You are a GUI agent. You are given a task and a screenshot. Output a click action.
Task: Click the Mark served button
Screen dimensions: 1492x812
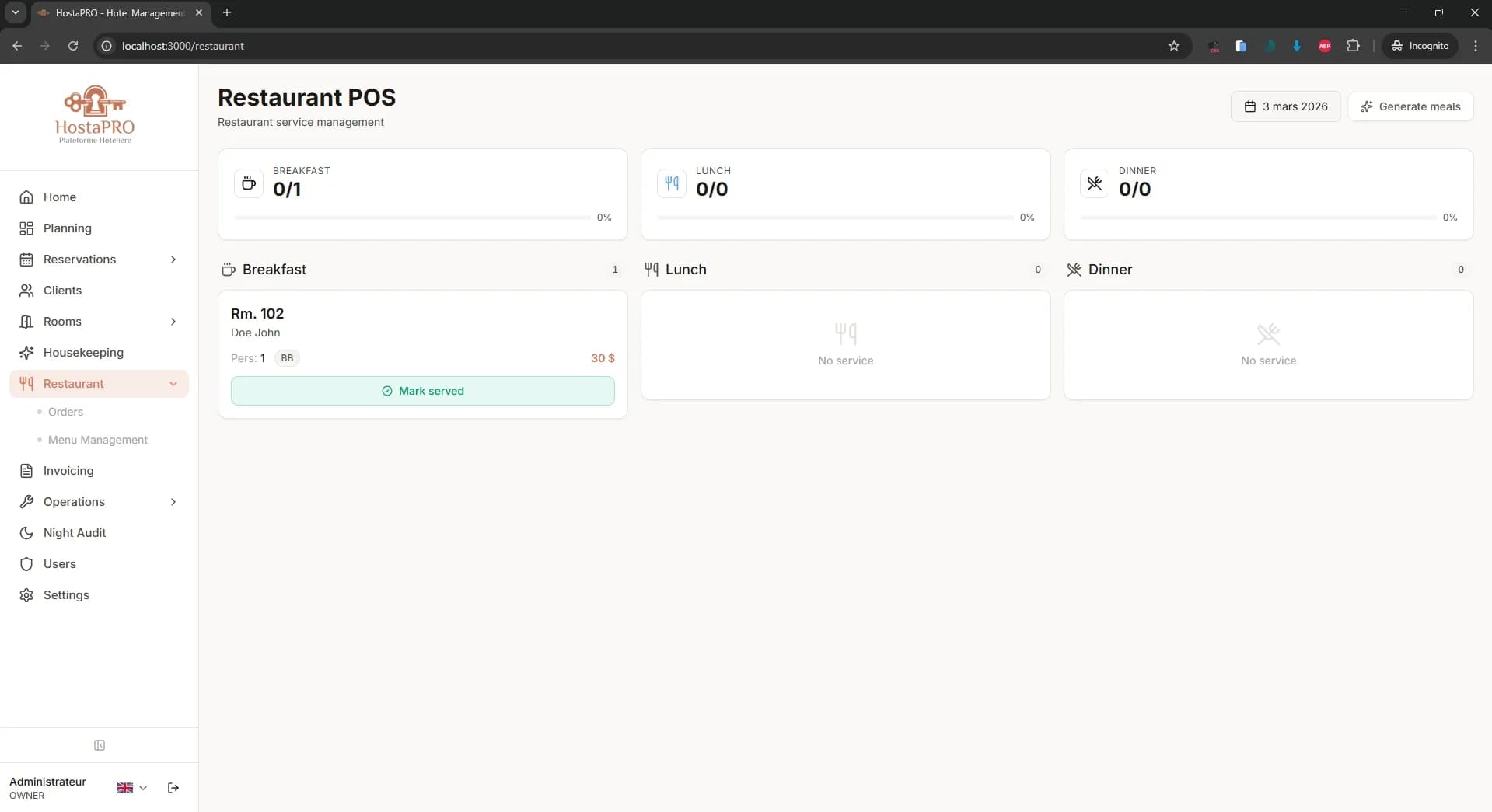422,391
